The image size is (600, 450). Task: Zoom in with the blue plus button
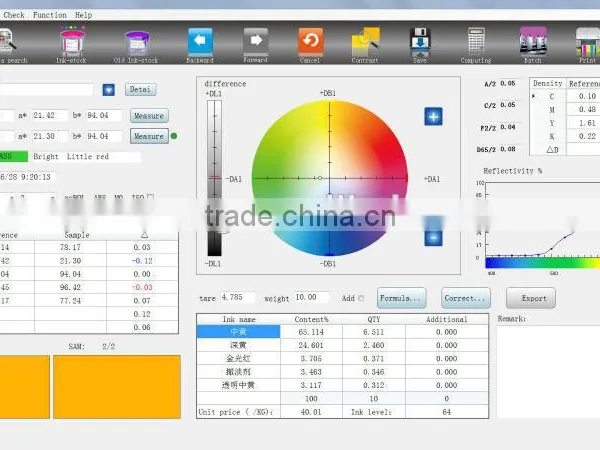pos(434,116)
